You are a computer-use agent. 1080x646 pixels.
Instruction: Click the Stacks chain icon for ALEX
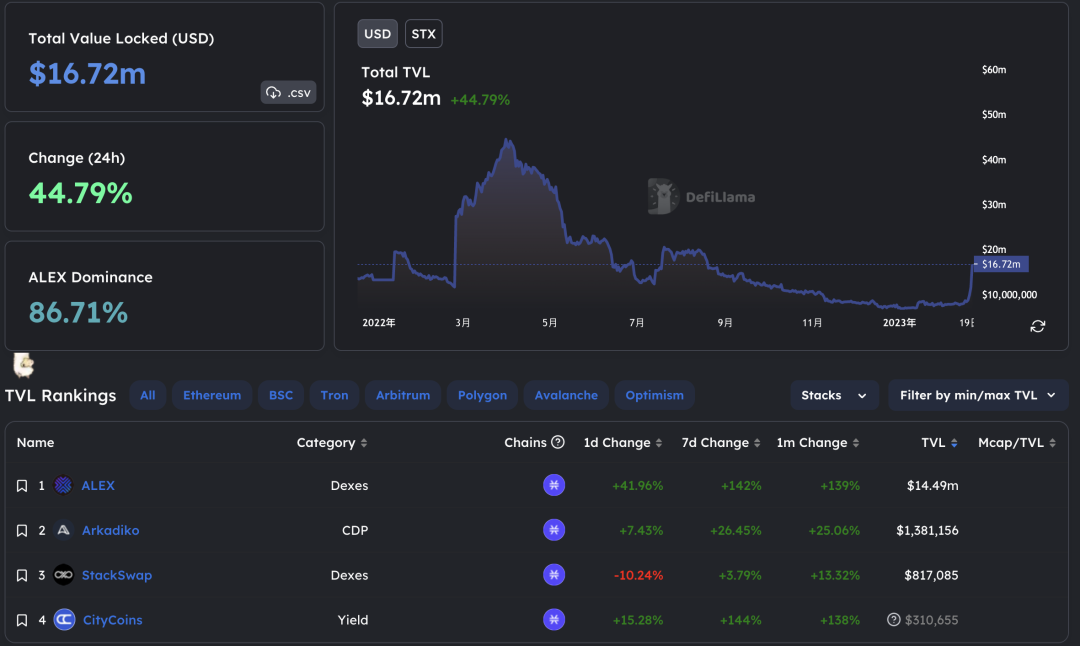coord(554,486)
